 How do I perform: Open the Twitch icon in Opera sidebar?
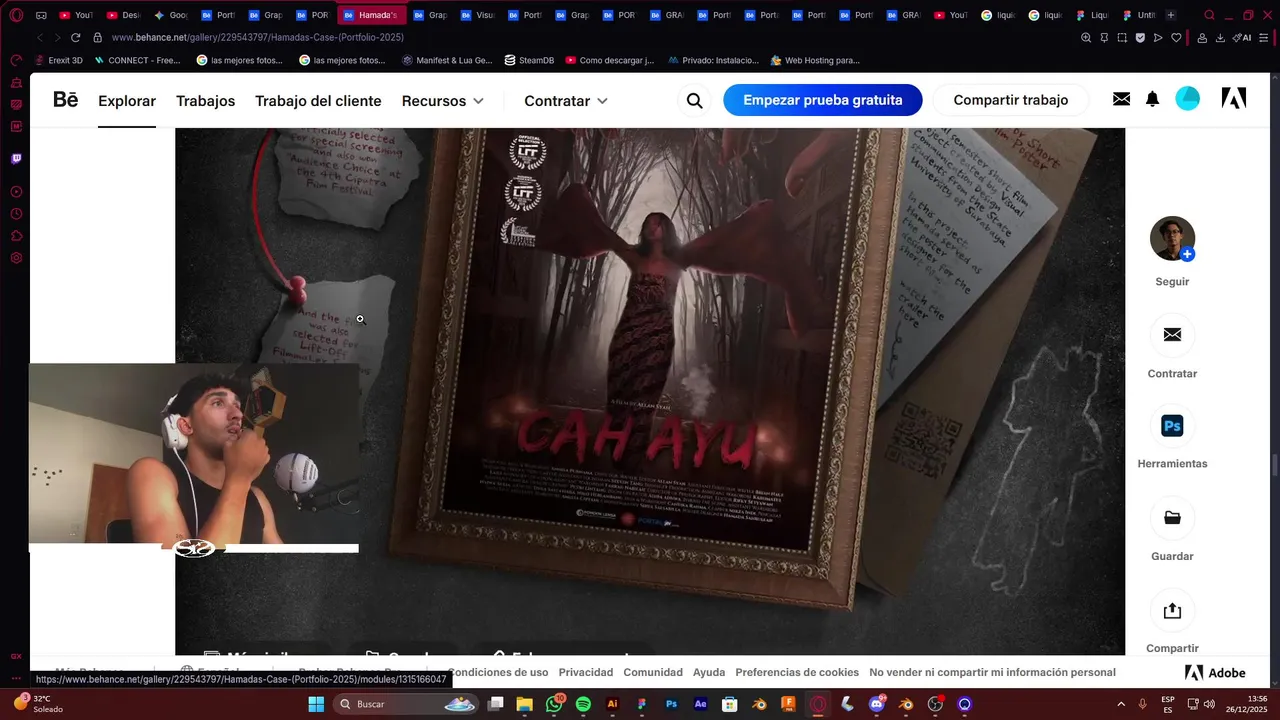(16, 159)
